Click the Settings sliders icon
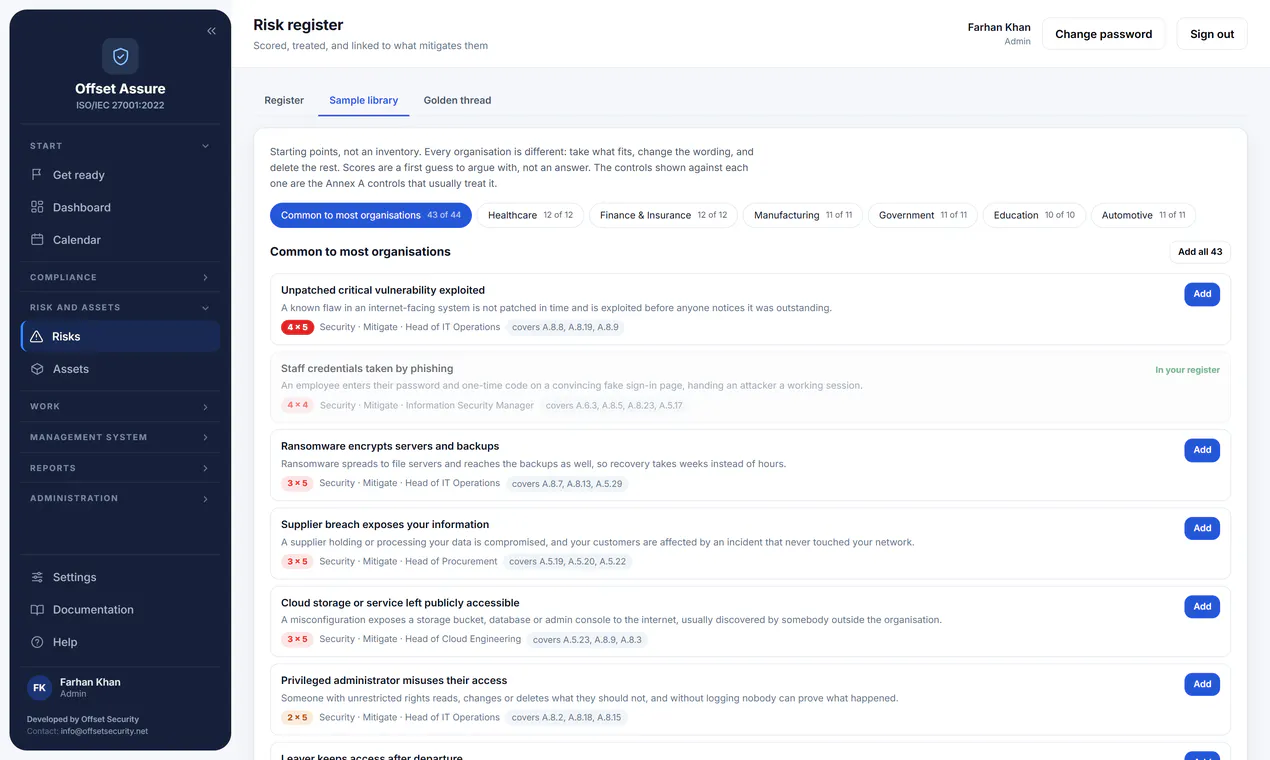This screenshot has width=1270, height=760. coord(37,577)
